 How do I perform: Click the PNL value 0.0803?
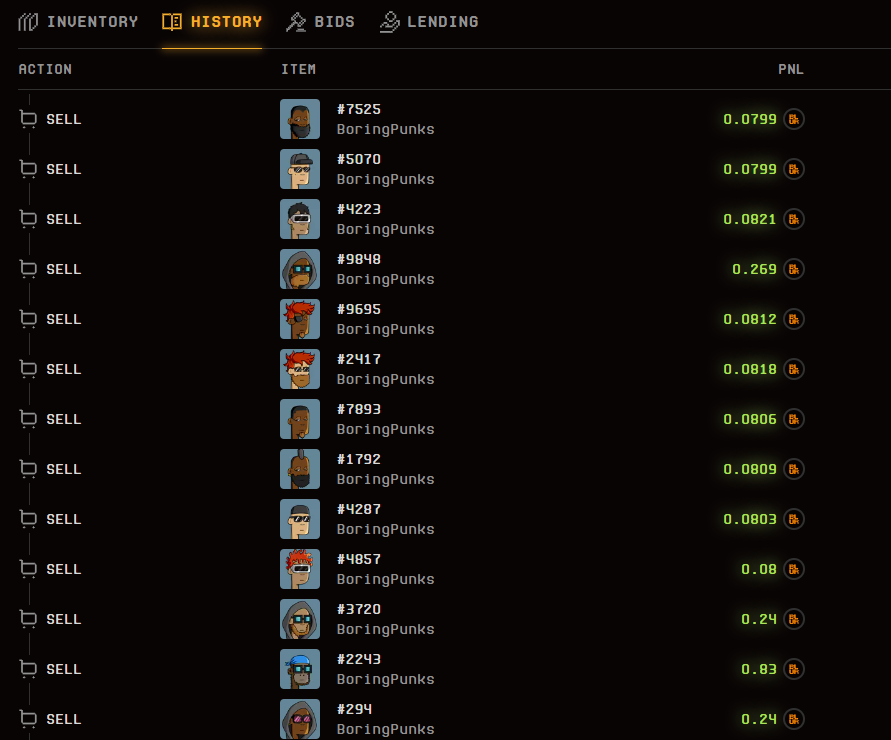(750, 519)
